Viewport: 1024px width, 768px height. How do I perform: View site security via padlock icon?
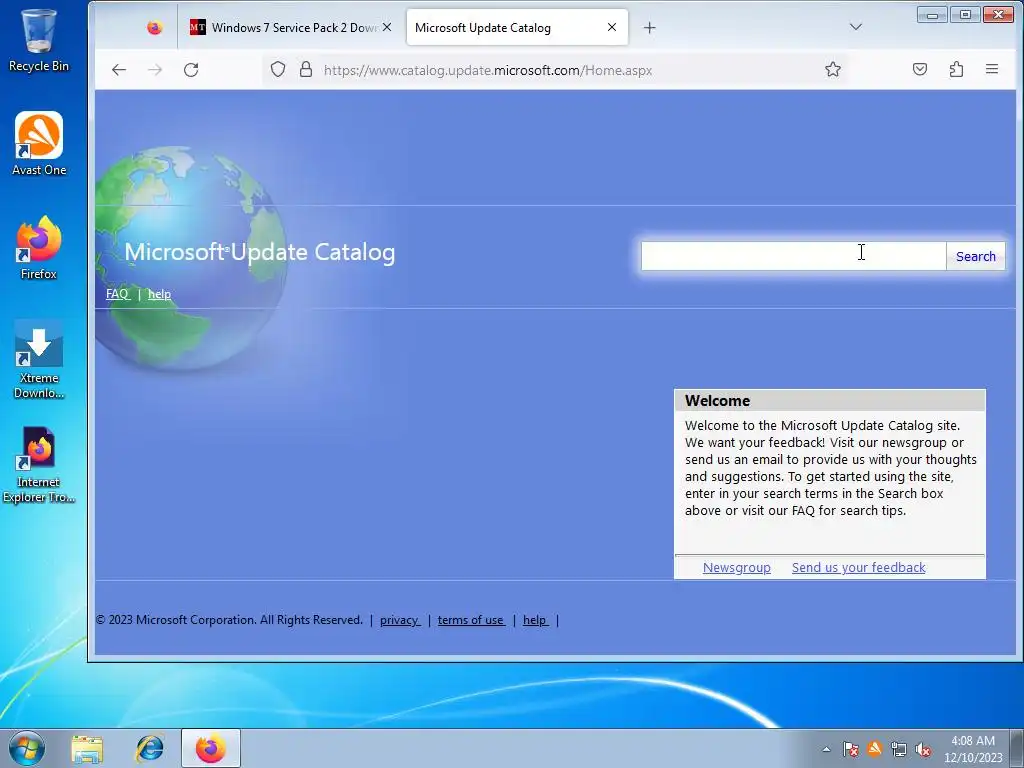[x=306, y=70]
